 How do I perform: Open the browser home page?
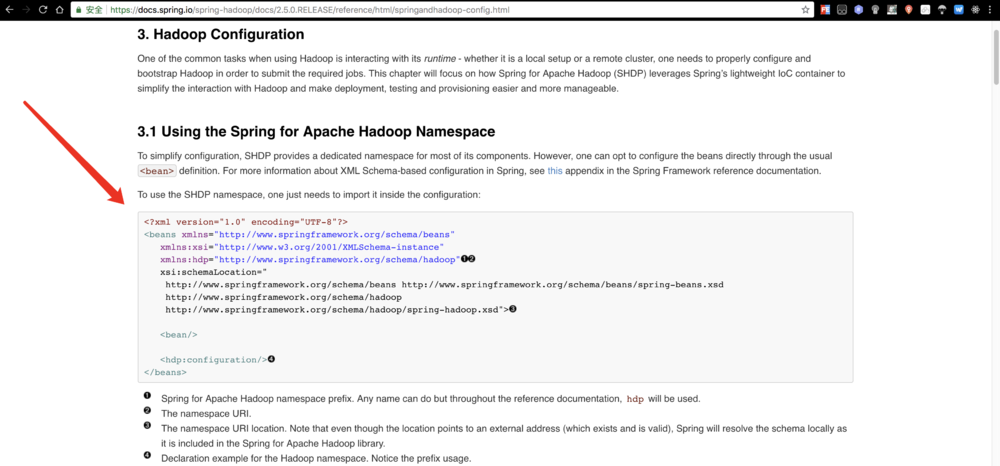click(x=59, y=9)
